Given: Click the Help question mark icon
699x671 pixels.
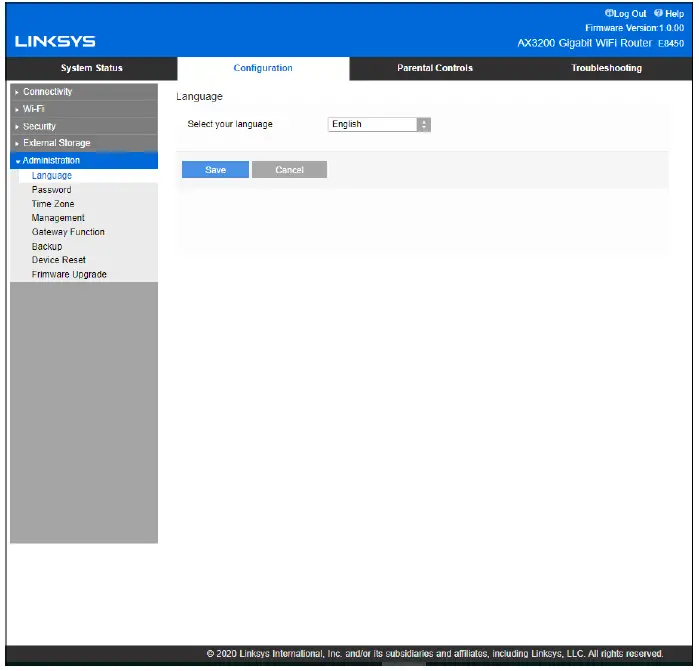Looking at the screenshot, I should (658, 13).
